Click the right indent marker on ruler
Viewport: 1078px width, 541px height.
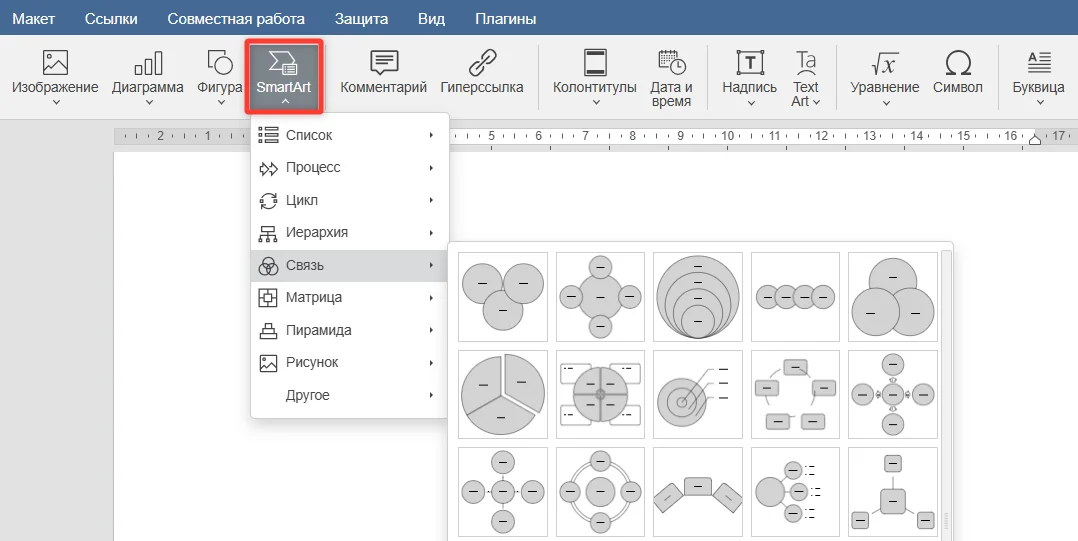tap(1035, 139)
